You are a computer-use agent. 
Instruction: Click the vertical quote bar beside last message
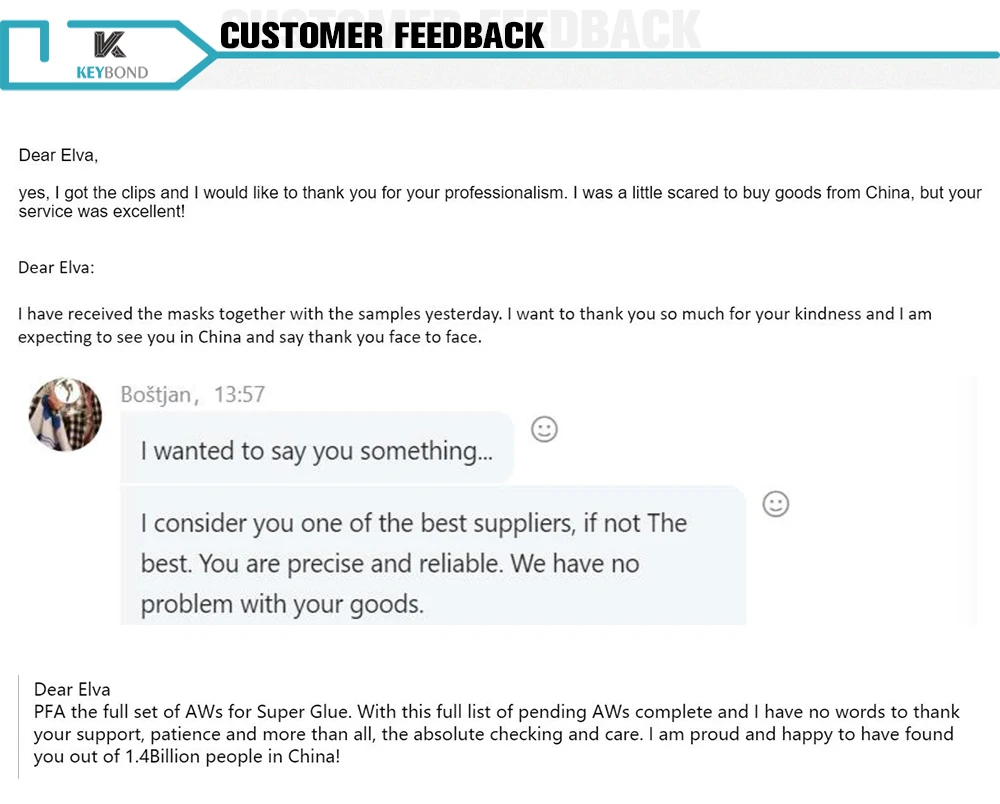pyautogui.click(x=18, y=727)
